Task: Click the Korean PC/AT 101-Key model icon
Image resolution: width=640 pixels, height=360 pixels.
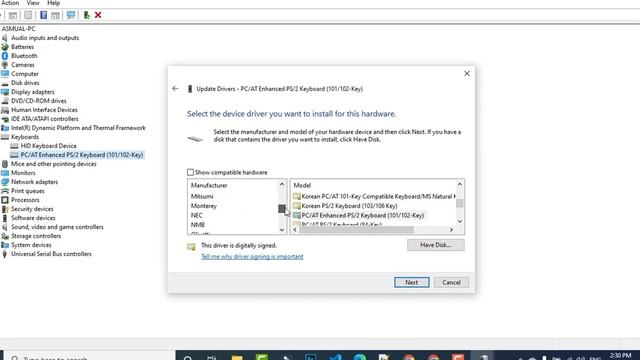Action: tap(297, 196)
